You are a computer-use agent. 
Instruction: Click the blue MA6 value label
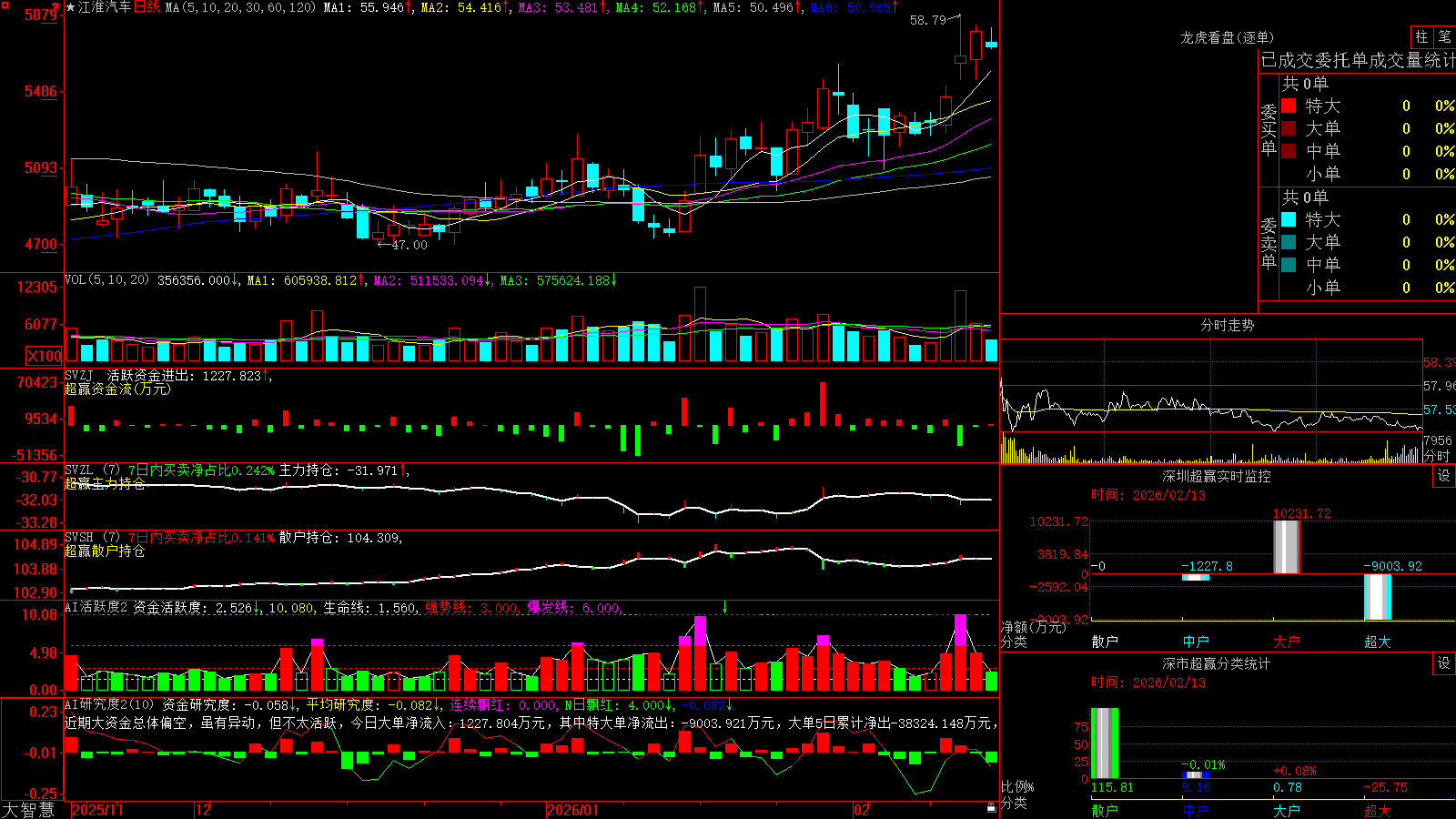tap(854, 7)
